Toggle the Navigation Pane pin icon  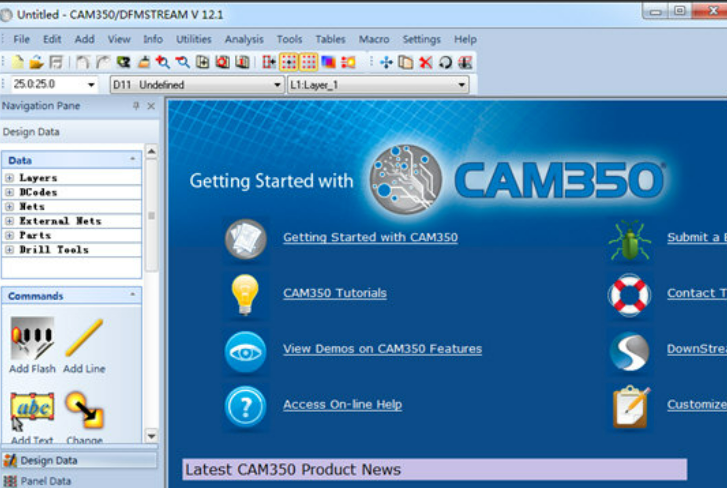tap(136, 106)
